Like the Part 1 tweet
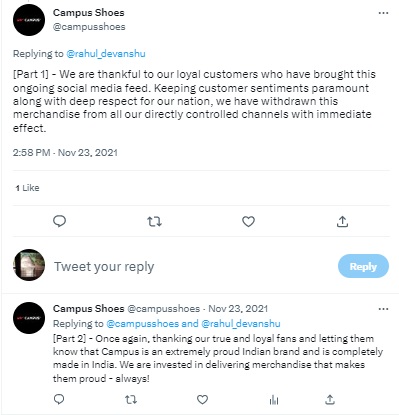399x415 pixels. coord(248,221)
